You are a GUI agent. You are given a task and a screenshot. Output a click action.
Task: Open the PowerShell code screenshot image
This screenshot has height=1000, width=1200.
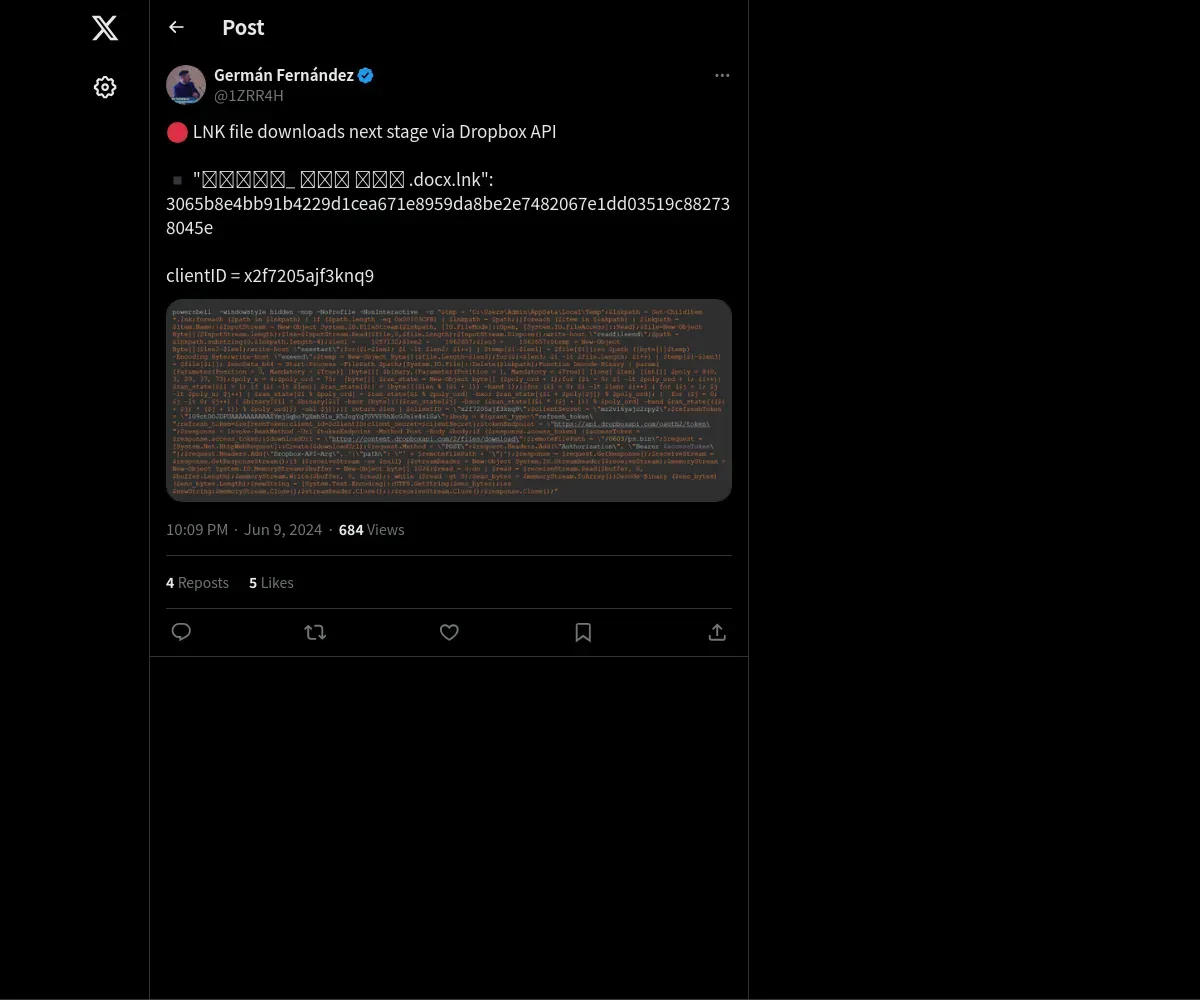449,400
